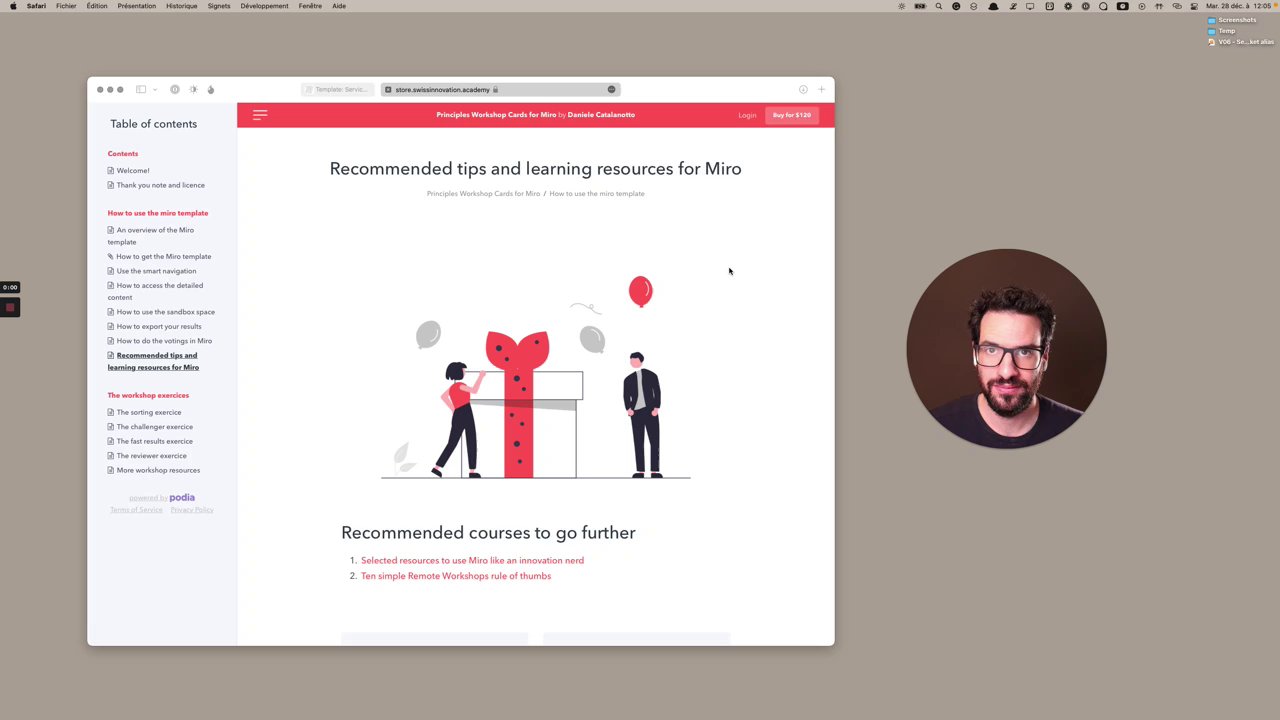Open the Signets menu
Image resolution: width=1280 pixels, height=720 pixels.
click(219, 6)
